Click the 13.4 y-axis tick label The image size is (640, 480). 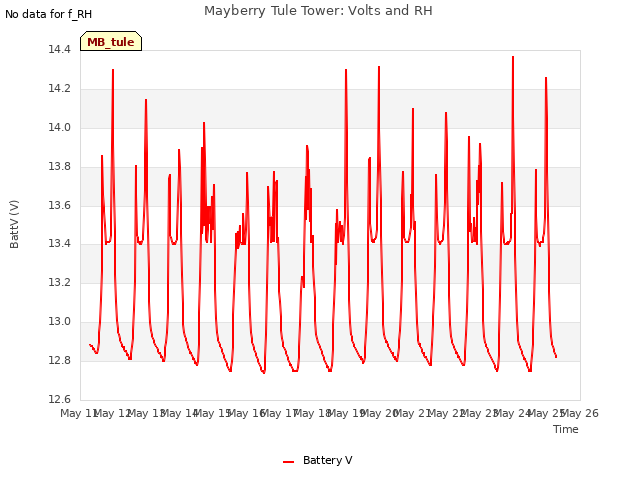click(60, 244)
